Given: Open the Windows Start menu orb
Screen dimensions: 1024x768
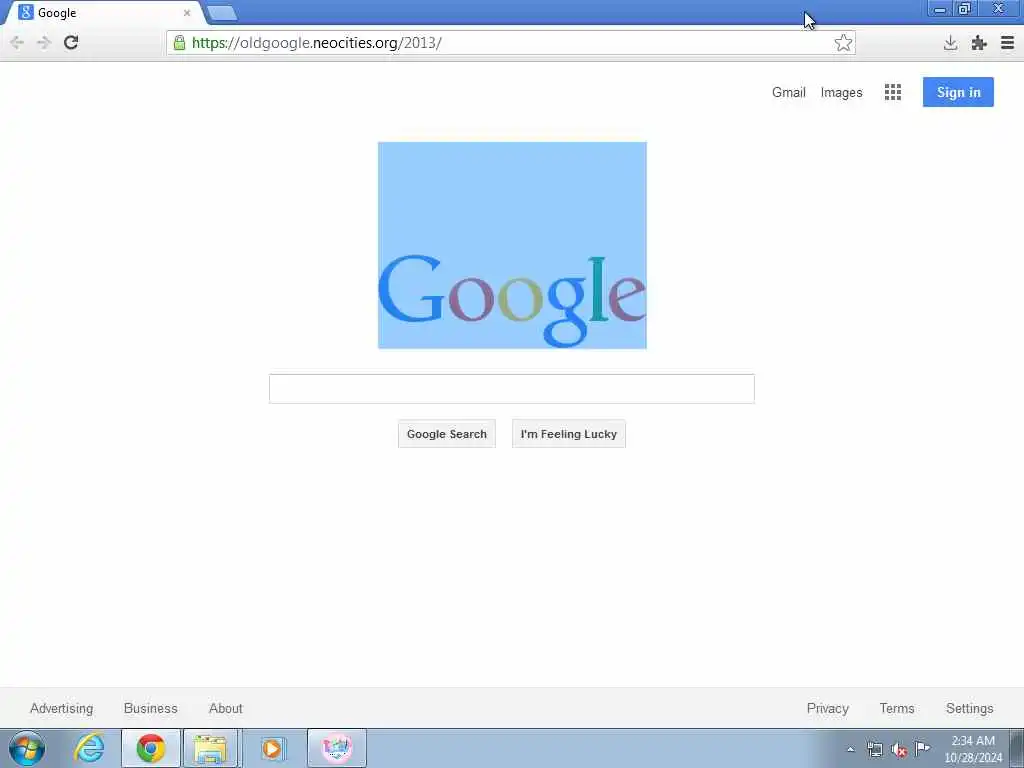Looking at the screenshot, I should 27,748.
